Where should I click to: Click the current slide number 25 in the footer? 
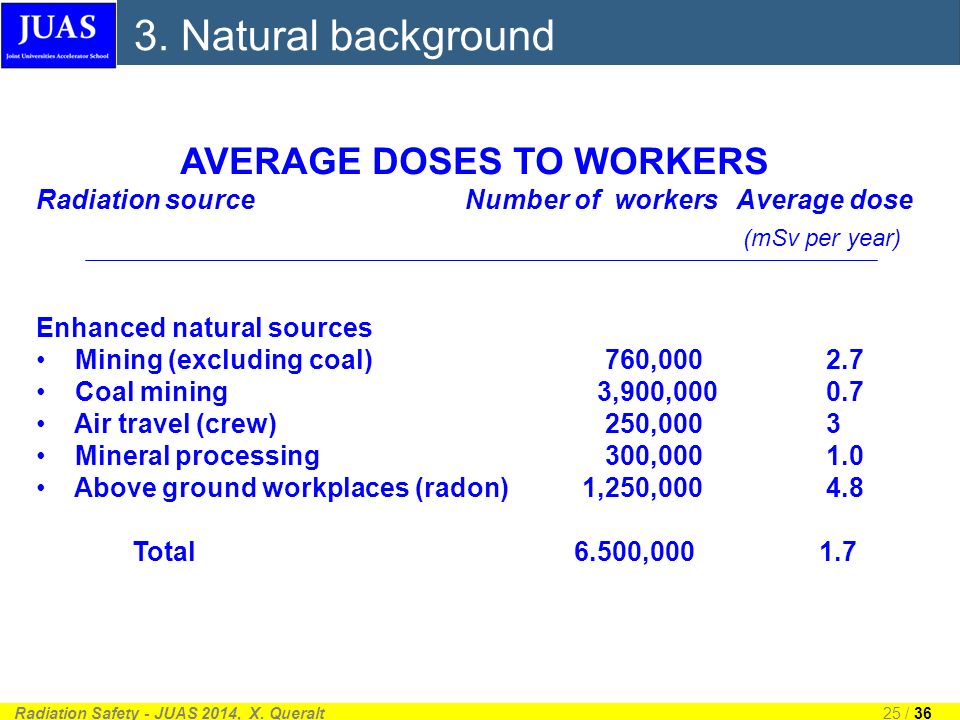pyautogui.click(x=891, y=713)
